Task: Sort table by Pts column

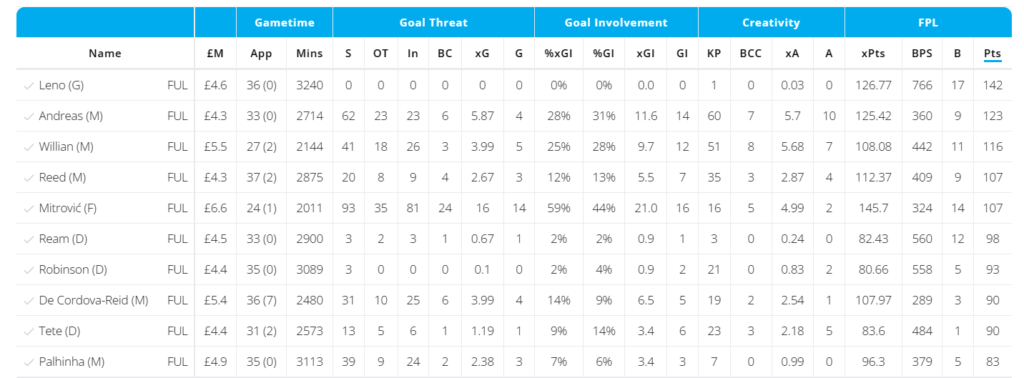Action: 993,54
